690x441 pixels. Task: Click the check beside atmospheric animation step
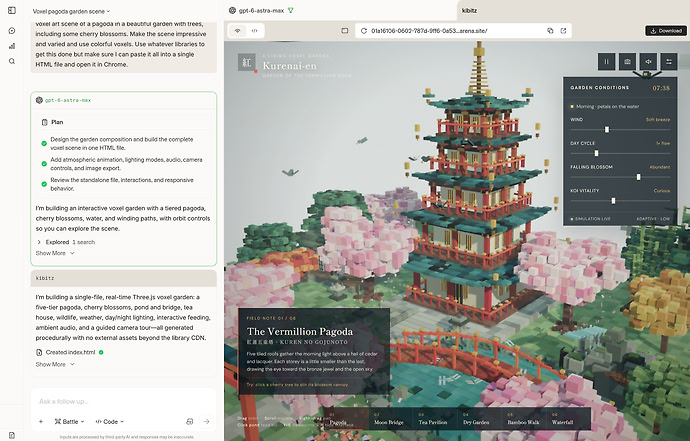(44, 164)
